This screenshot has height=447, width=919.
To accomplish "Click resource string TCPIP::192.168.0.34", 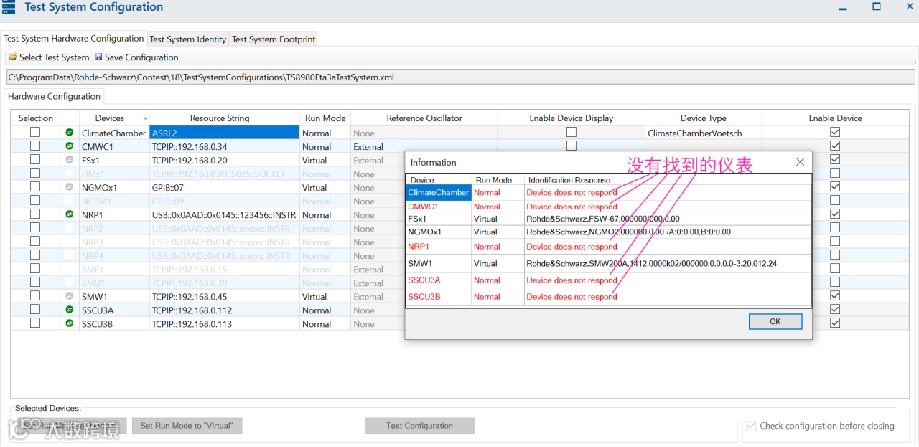I will coord(224,146).
